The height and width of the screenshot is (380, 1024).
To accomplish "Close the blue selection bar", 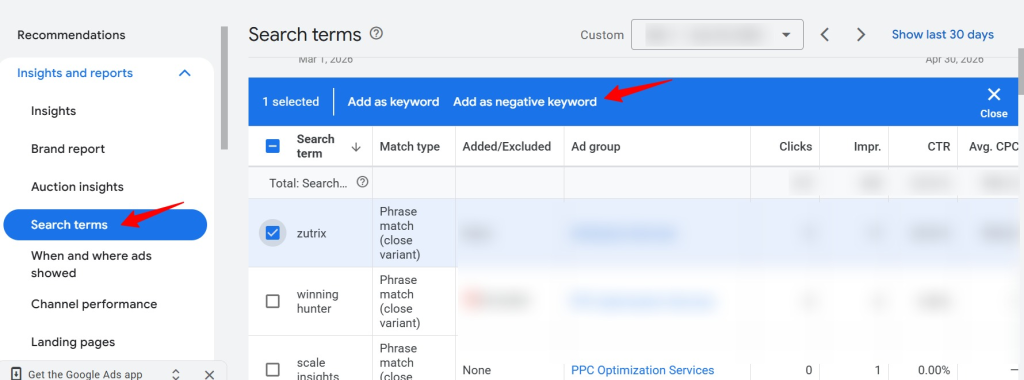I will click(x=994, y=103).
